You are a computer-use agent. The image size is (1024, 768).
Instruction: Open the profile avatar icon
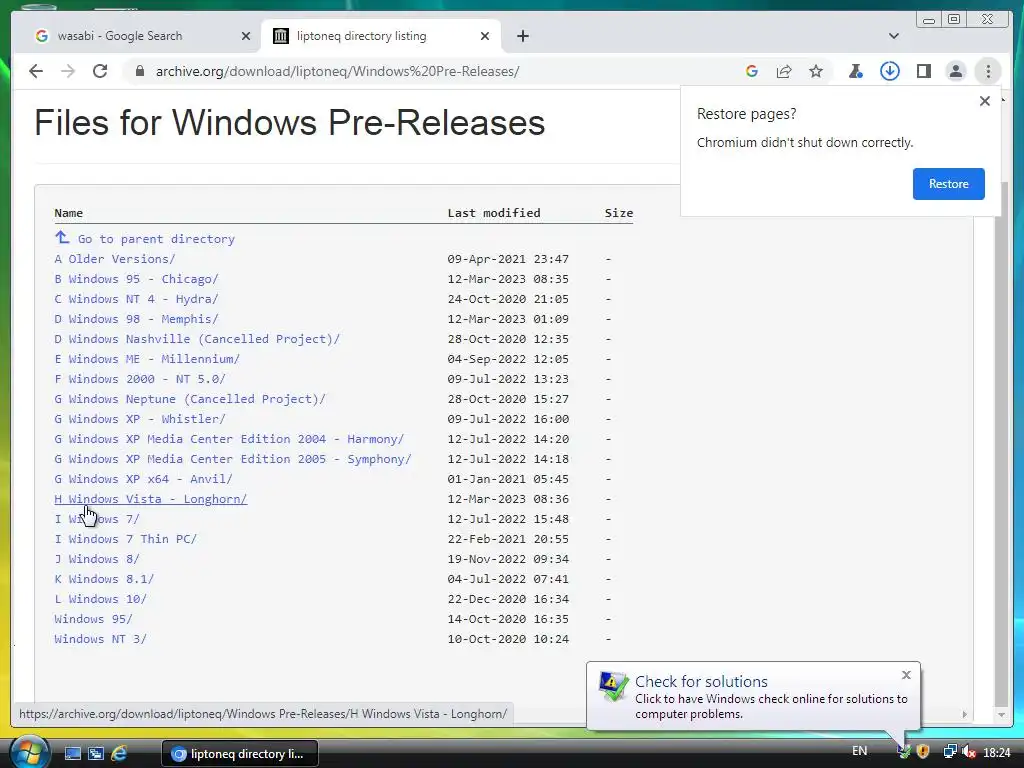(x=955, y=71)
